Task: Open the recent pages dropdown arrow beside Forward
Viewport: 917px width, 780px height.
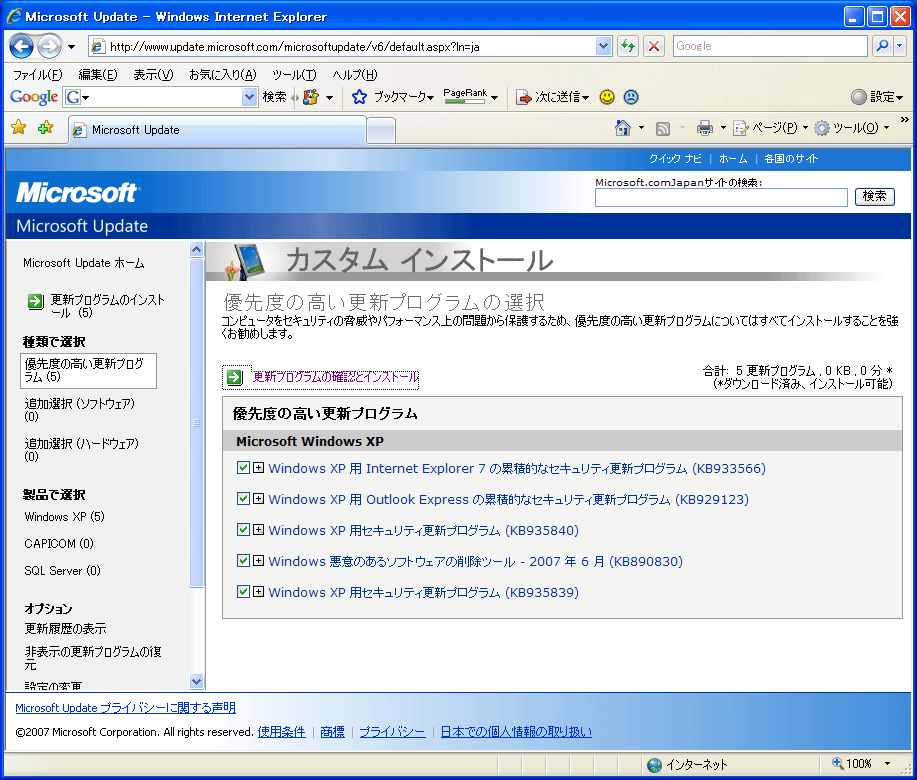Action: [x=71, y=47]
